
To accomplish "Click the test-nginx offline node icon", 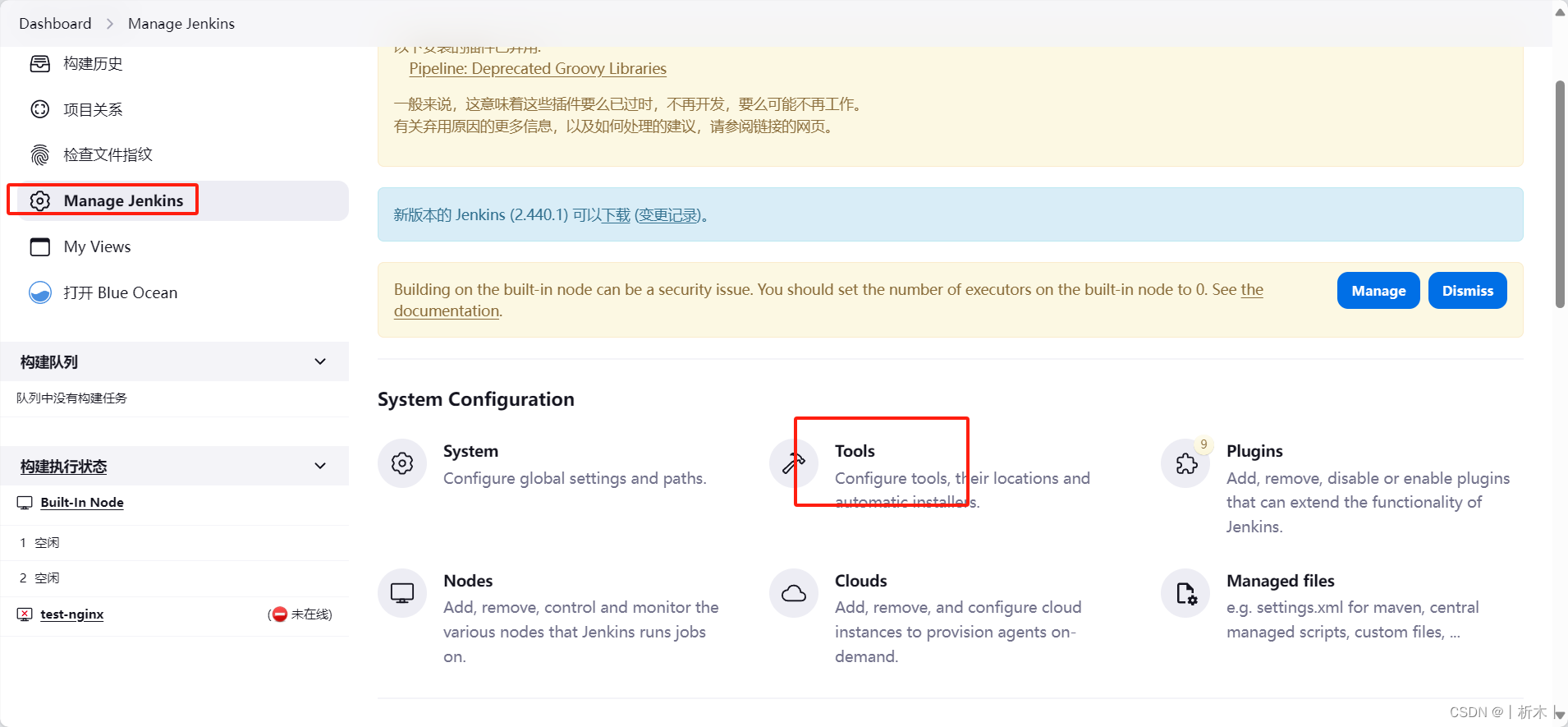I will pyautogui.click(x=25, y=614).
